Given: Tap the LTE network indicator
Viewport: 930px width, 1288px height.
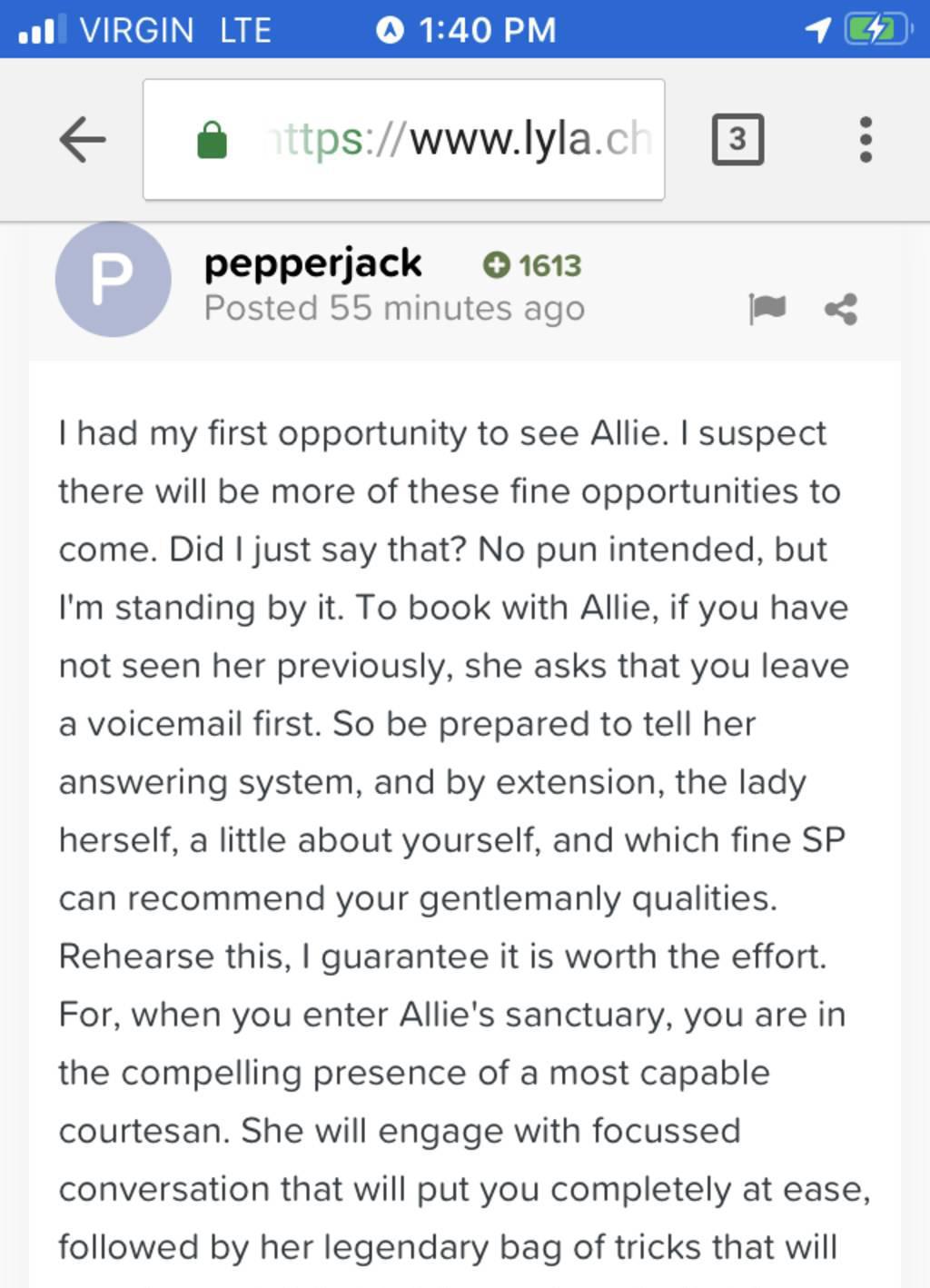Looking at the screenshot, I should 245,31.
